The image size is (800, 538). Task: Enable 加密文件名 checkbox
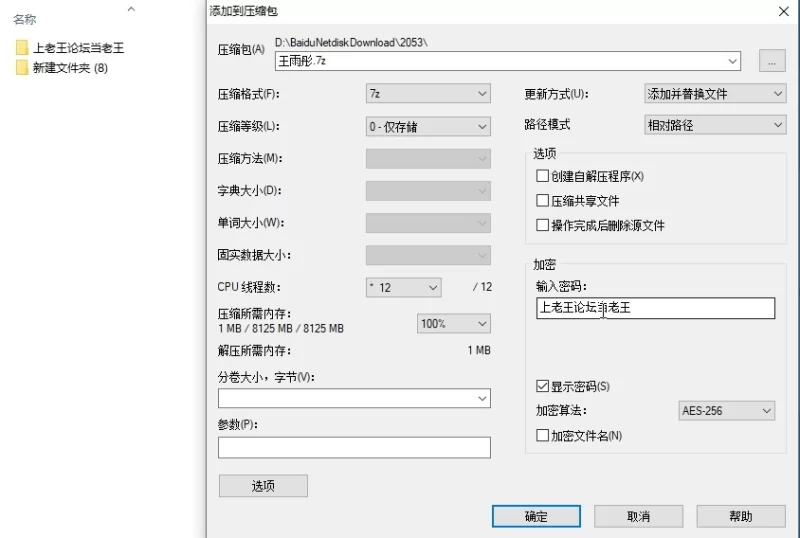[x=543, y=436]
